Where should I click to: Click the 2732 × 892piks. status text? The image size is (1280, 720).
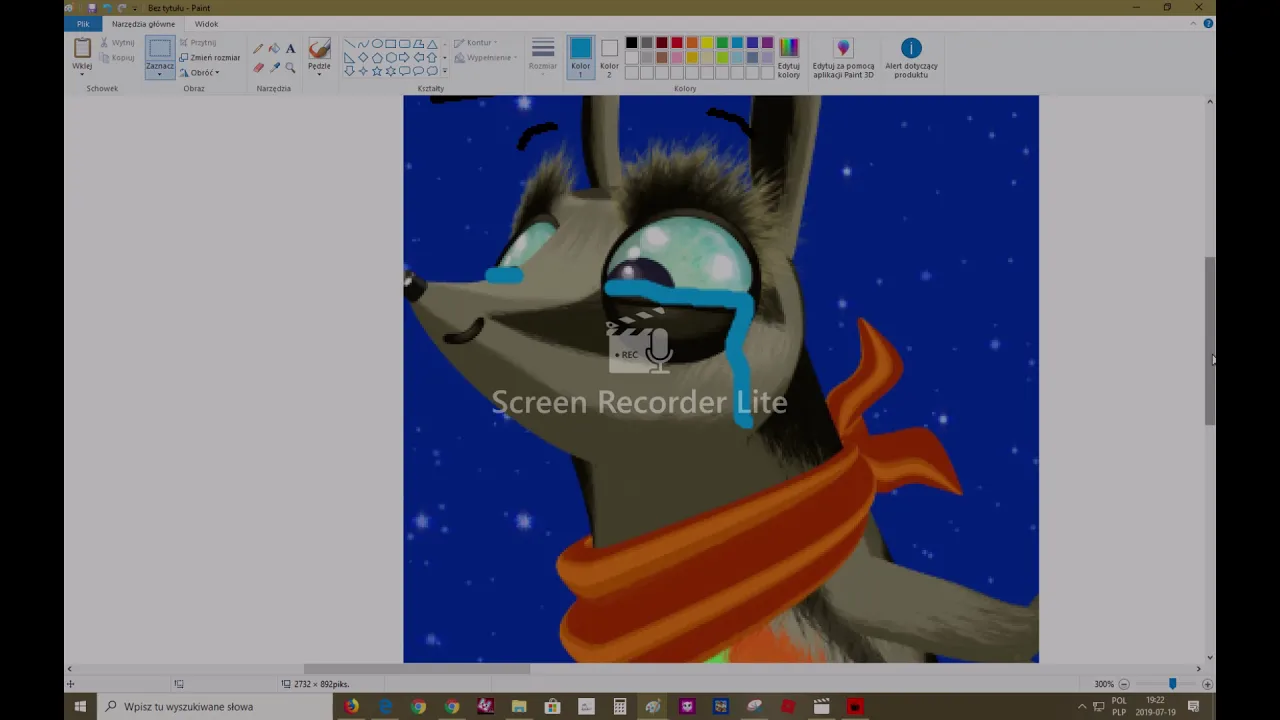coord(321,684)
